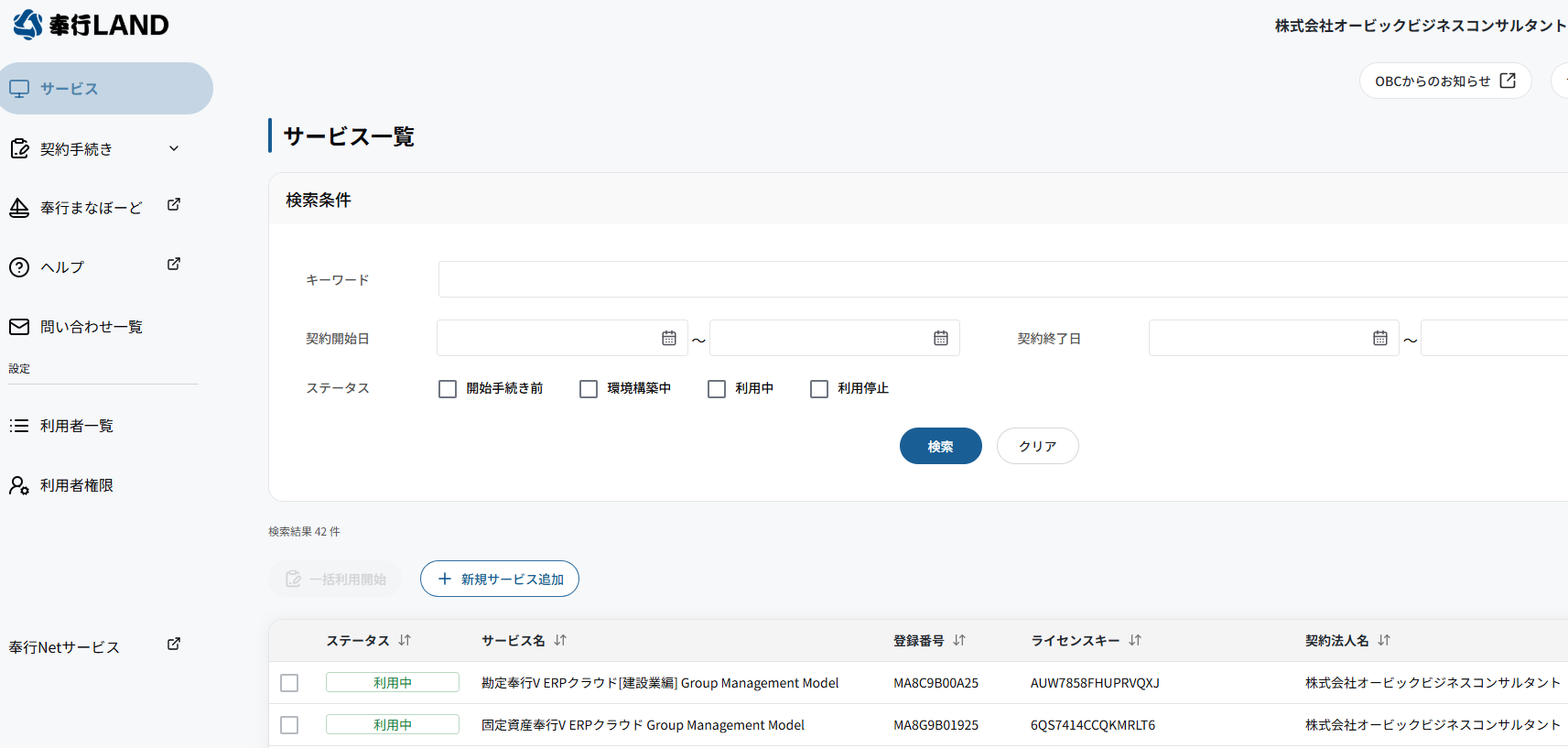
Task: Click license key 6QS7414CCQKMRLT6
Action: tap(1093, 725)
